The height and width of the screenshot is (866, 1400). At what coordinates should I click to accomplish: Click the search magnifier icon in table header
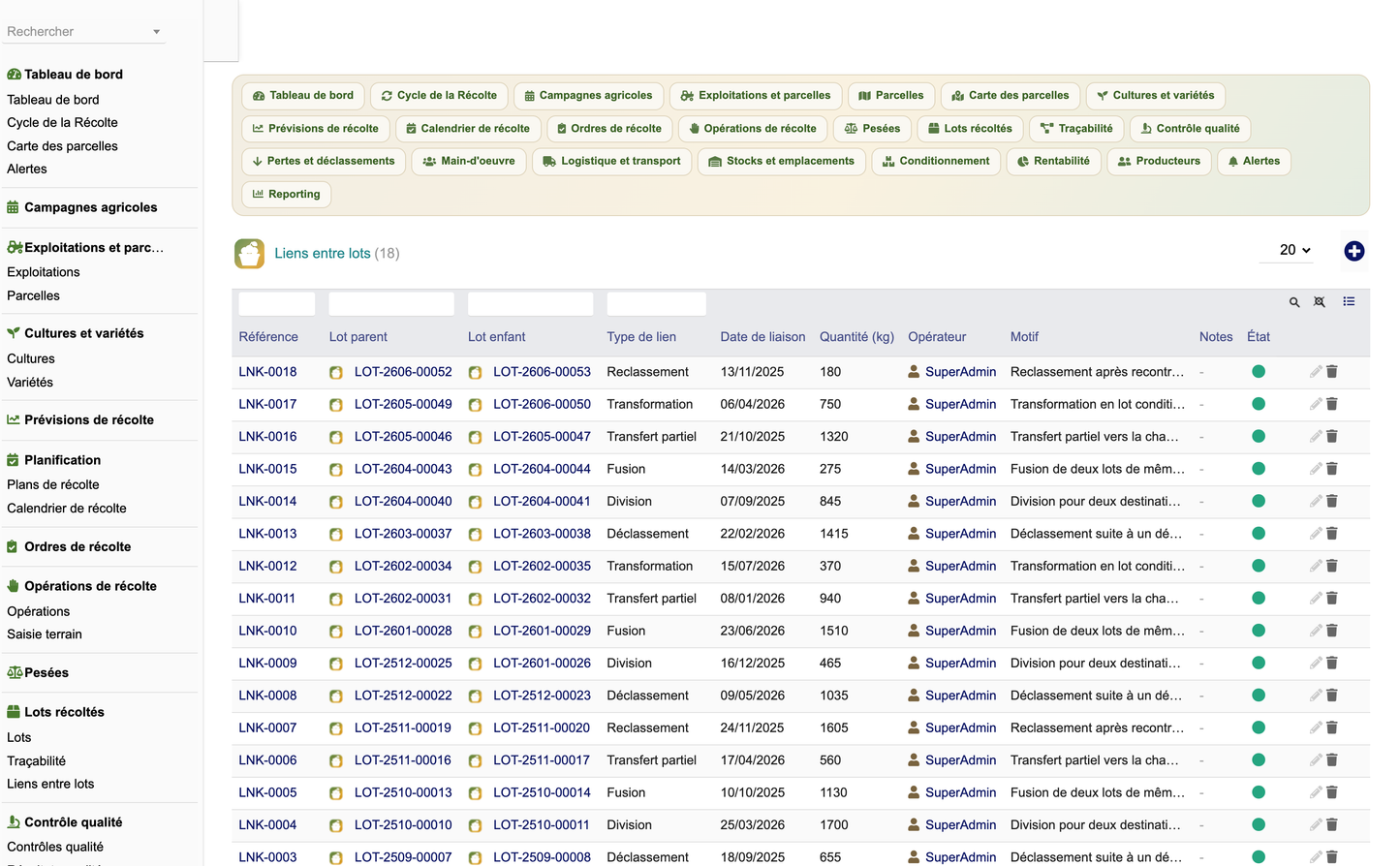click(x=1294, y=302)
